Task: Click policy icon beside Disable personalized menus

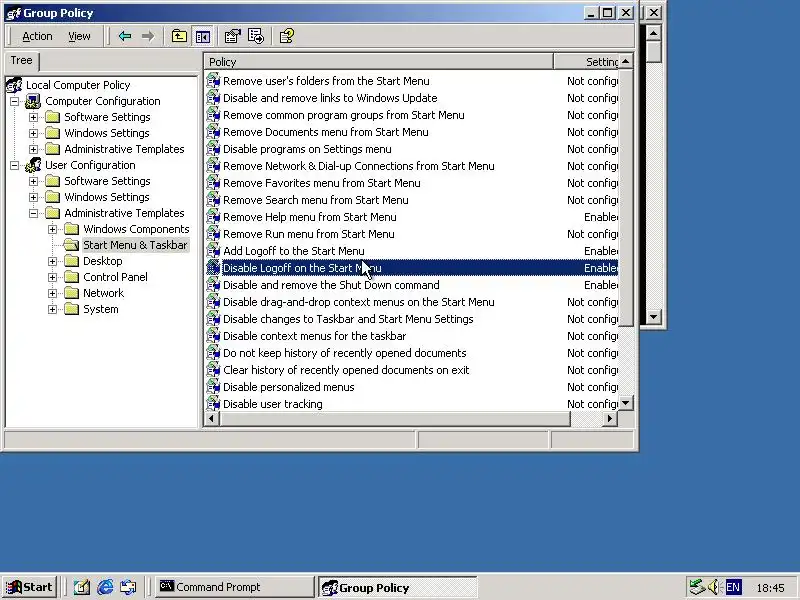Action: [213, 387]
